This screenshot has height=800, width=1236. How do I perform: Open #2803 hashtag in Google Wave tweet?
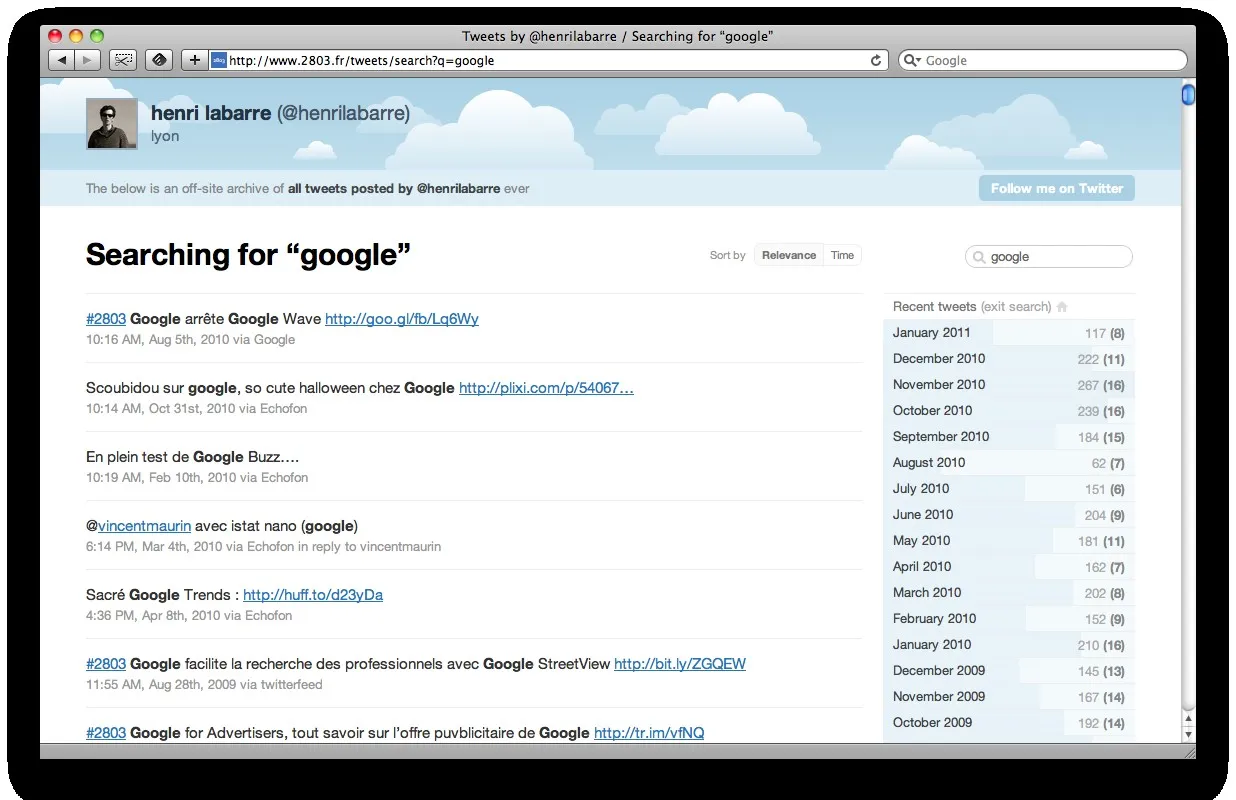point(106,319)
